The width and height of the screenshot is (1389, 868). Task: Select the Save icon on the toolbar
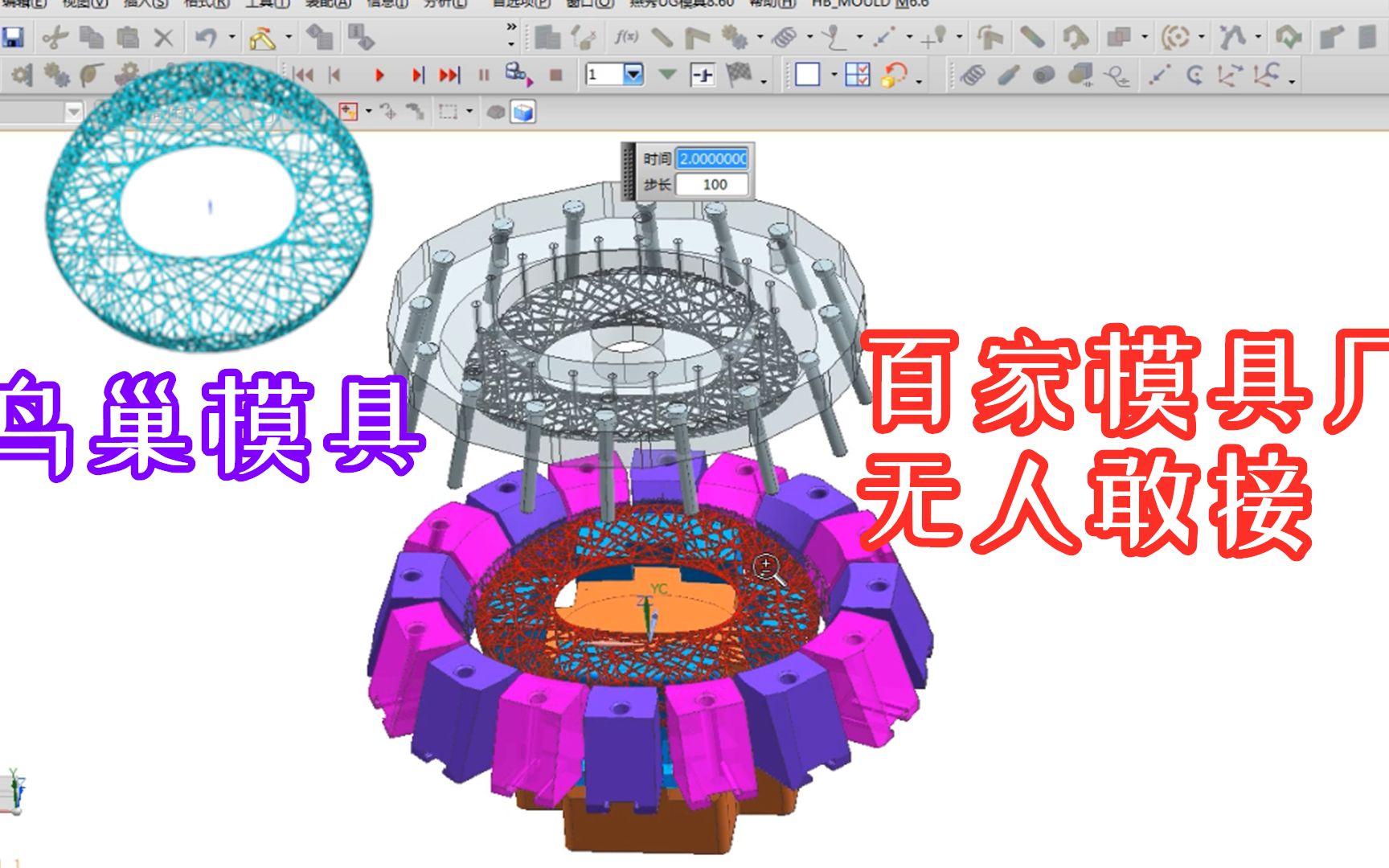pos(14,36)
